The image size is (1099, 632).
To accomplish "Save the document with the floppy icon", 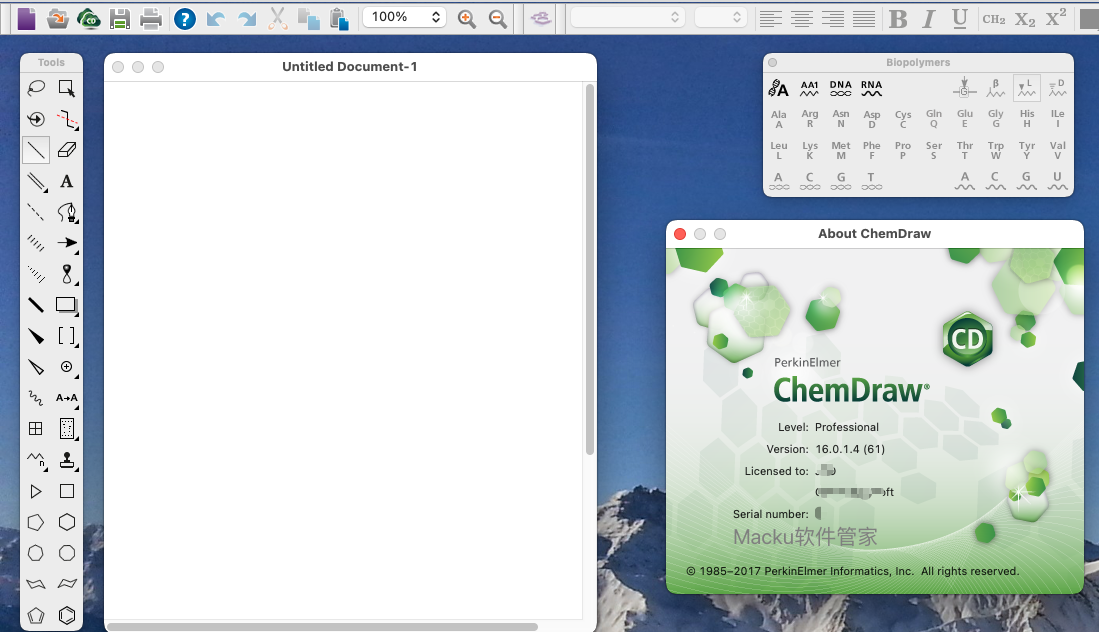I will point(120,18).
